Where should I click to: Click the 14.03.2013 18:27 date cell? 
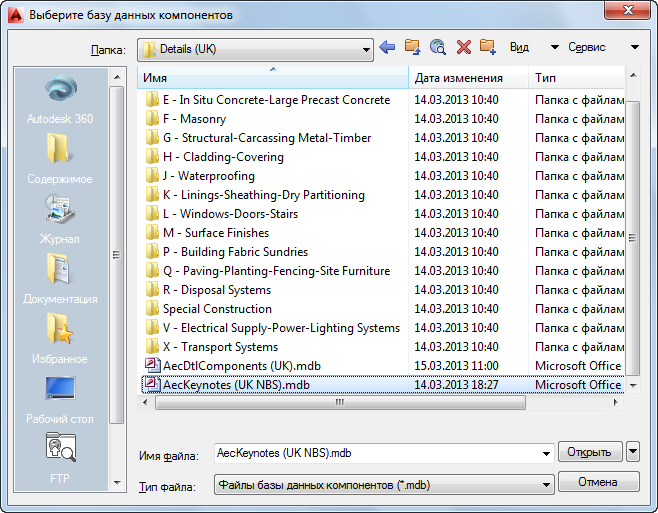[457, 385]
